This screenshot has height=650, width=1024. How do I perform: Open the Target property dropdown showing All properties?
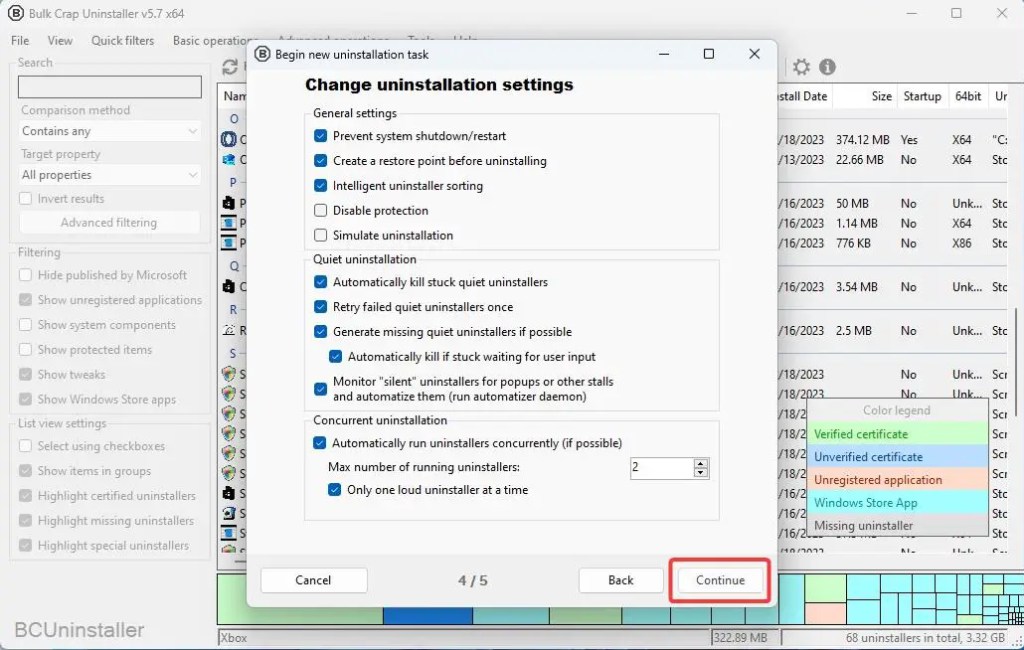(109, 175)
